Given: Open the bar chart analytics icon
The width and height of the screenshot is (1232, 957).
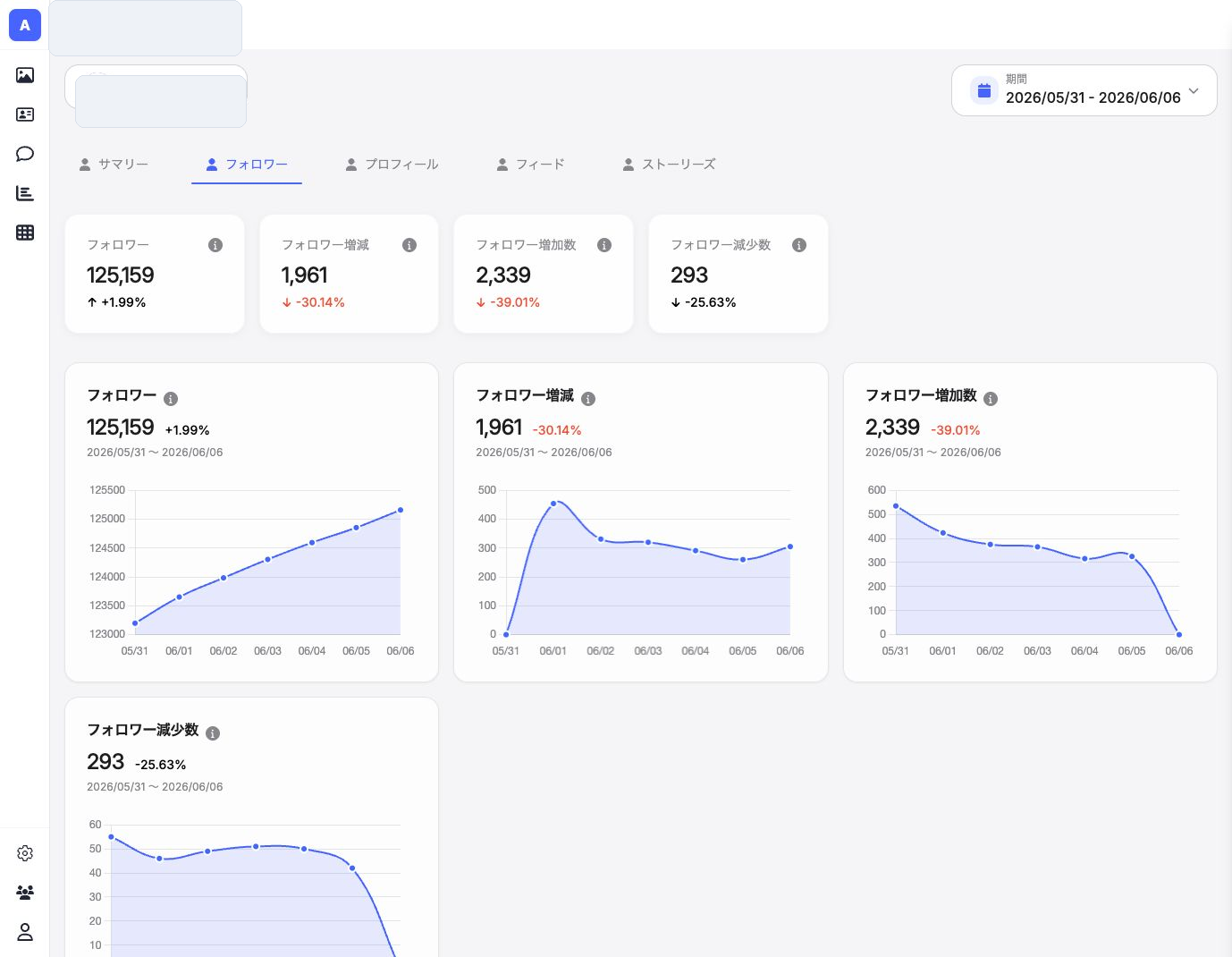Looking at the screenshot, I should (x=25, y=193).
